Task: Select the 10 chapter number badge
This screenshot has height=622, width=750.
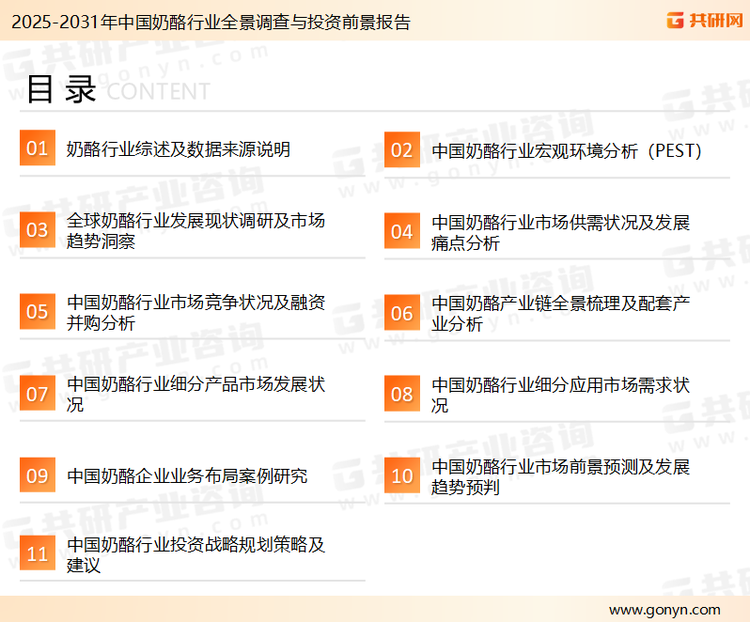Action: (x=401, y=476)
